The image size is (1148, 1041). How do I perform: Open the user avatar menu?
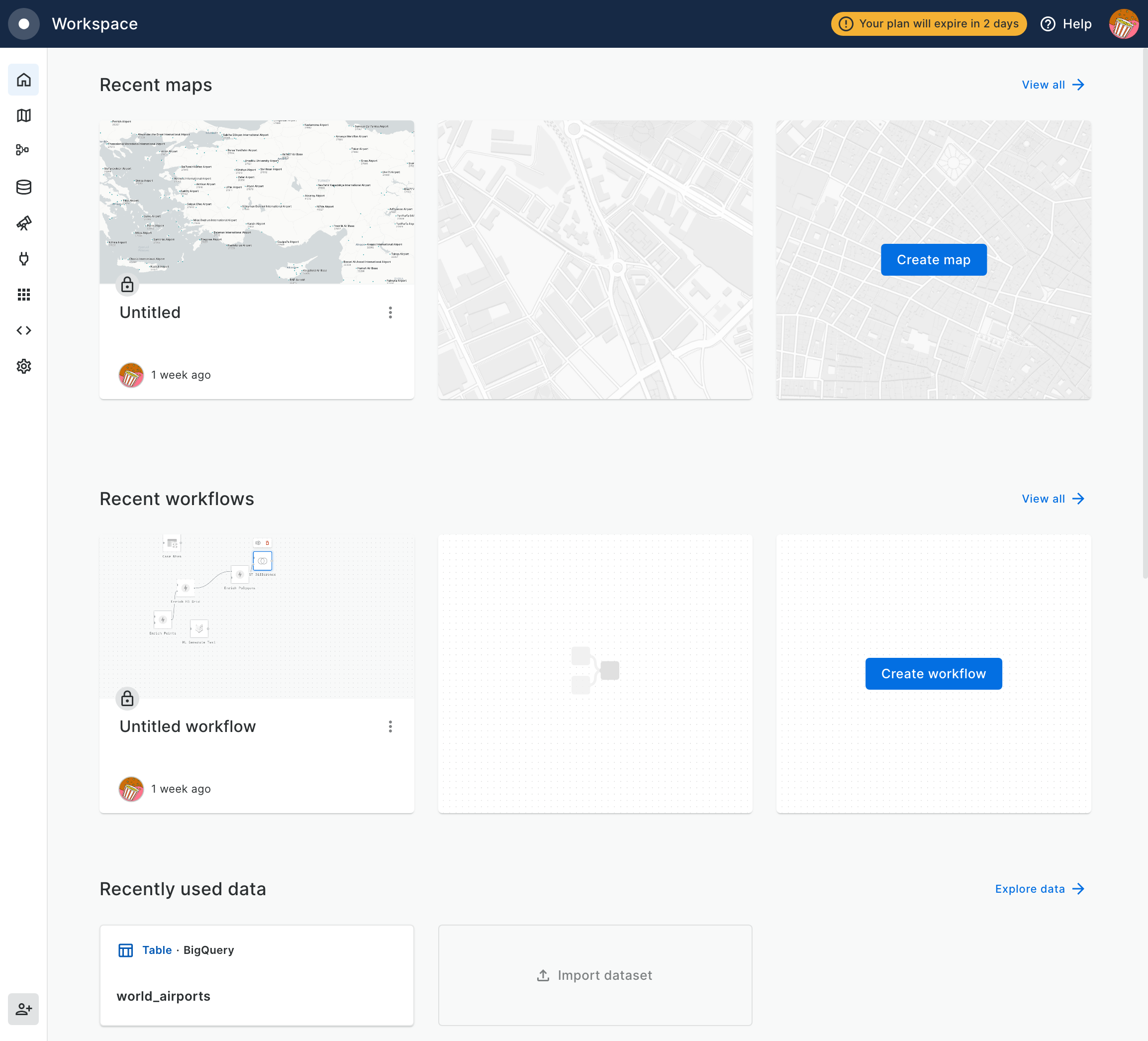(1123, 24)
